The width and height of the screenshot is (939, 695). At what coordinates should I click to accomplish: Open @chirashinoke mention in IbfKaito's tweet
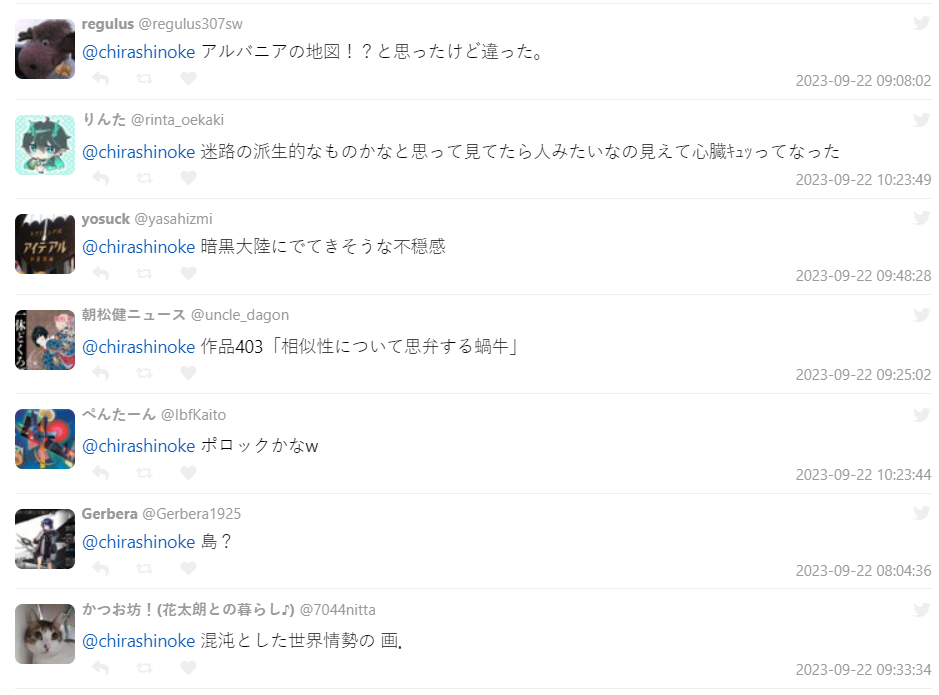[138, 446]
